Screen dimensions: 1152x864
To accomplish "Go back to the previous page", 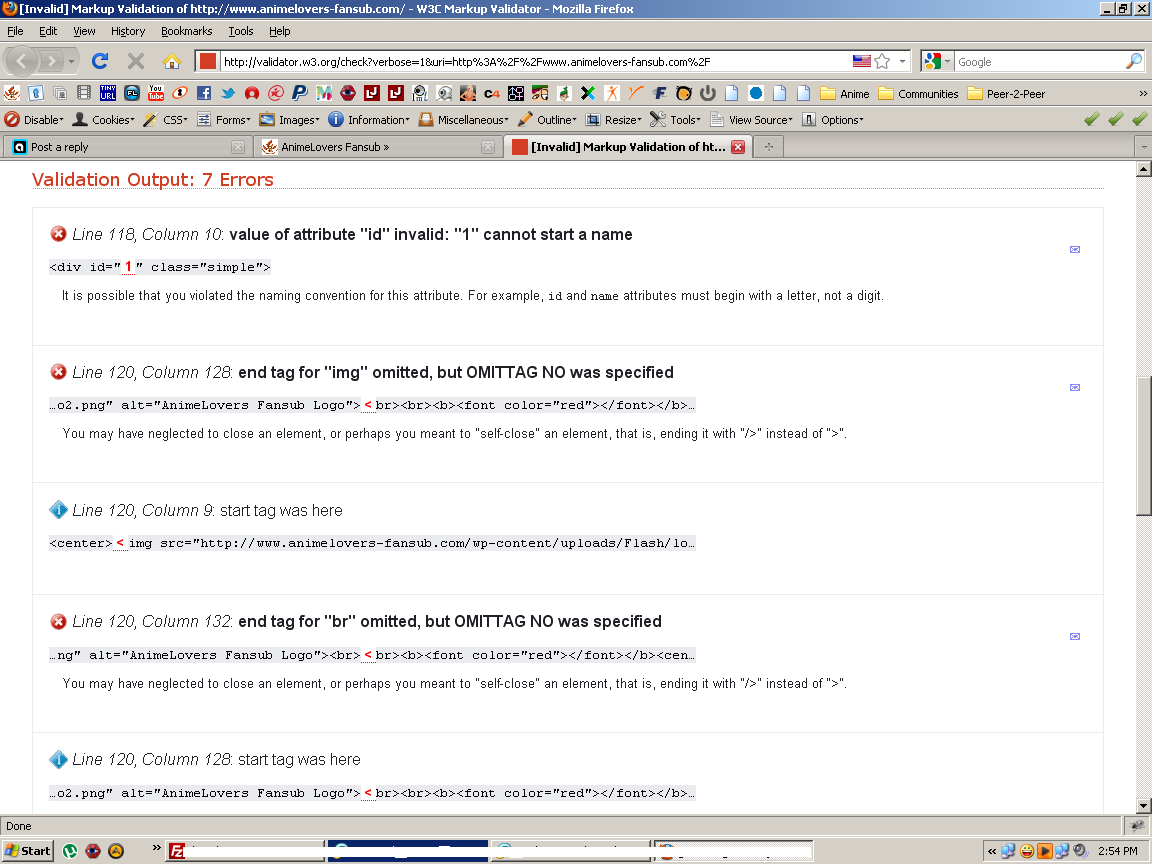I will pos(21,61).
